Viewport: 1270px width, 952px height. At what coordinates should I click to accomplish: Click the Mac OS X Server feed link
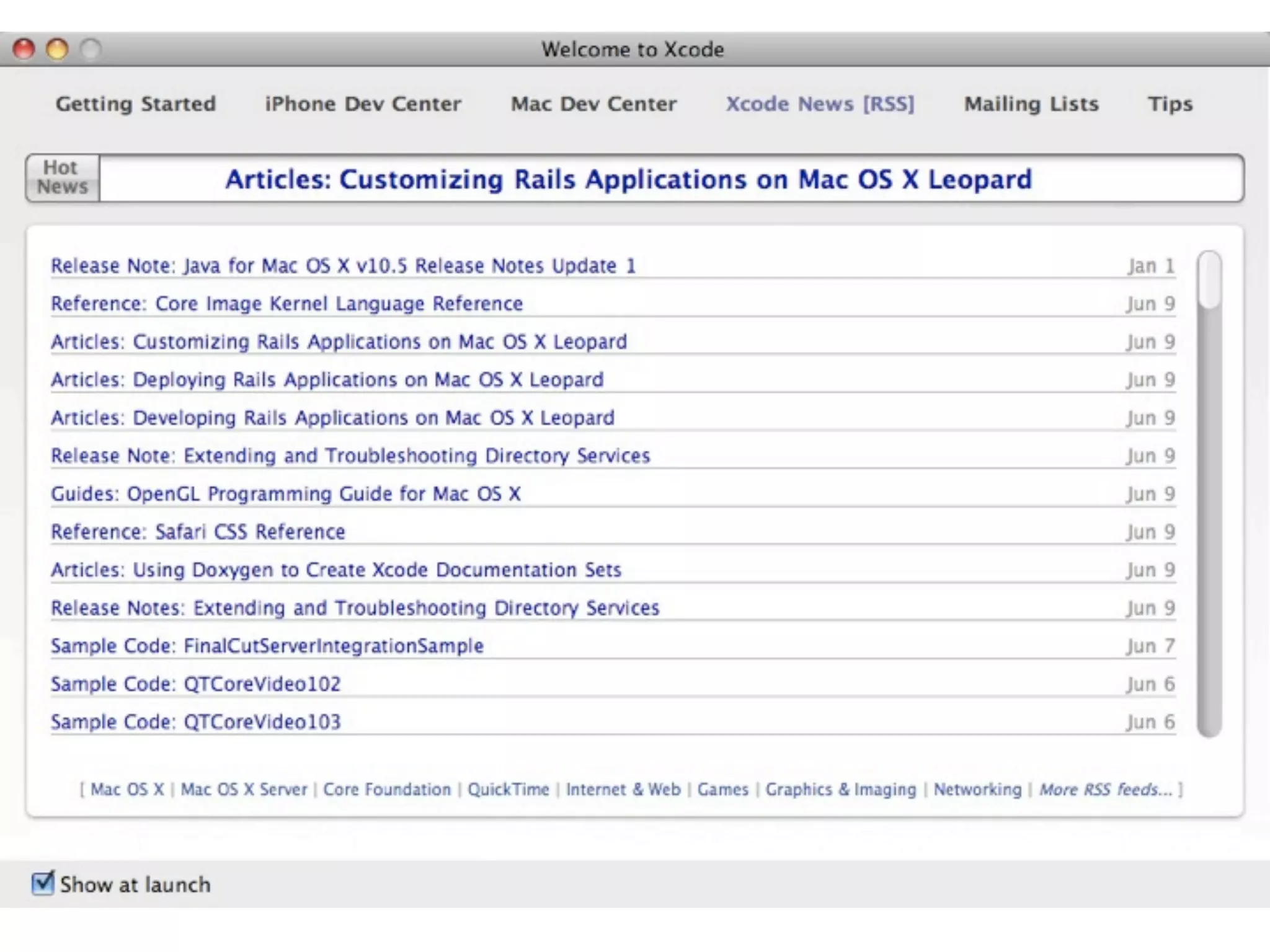click(x=244, y=790)
